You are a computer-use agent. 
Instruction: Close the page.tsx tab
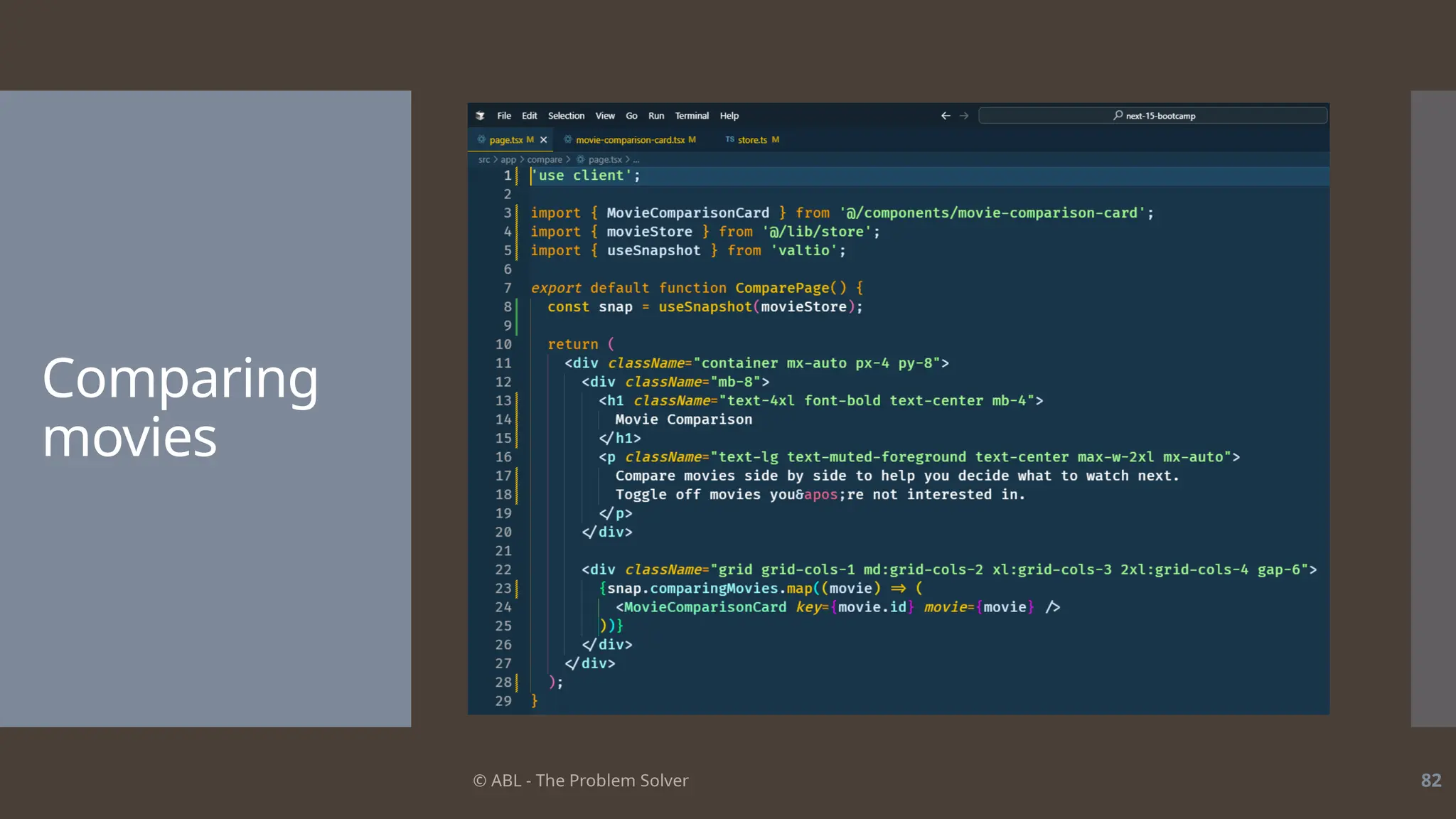pos(544,140)
